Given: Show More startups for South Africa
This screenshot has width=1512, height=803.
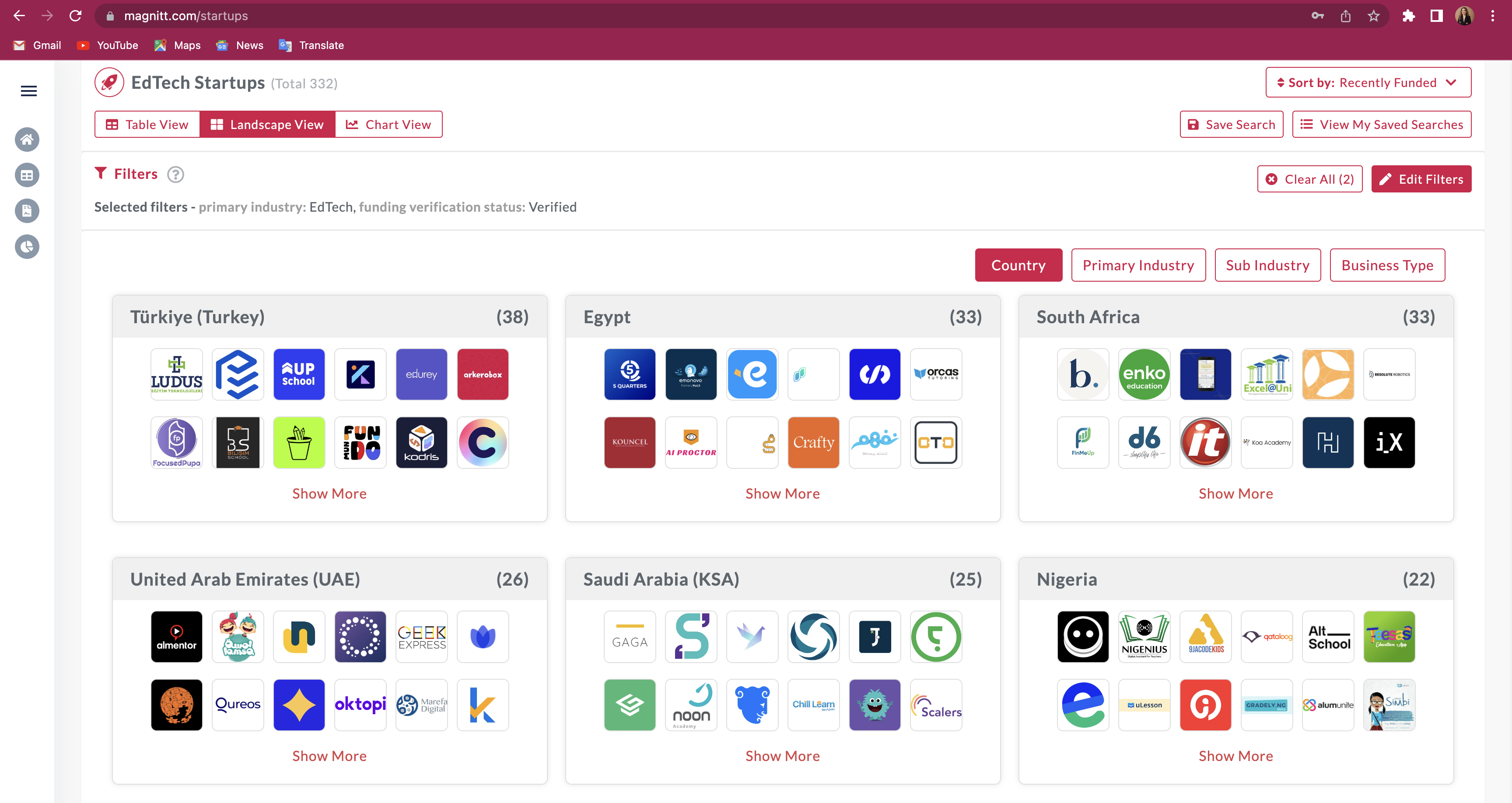Looking at the screenshot, I should coord(1235,494).
